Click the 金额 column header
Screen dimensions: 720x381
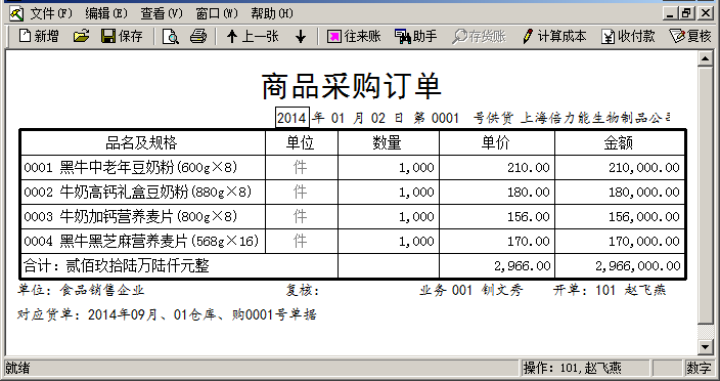[619, 143]
